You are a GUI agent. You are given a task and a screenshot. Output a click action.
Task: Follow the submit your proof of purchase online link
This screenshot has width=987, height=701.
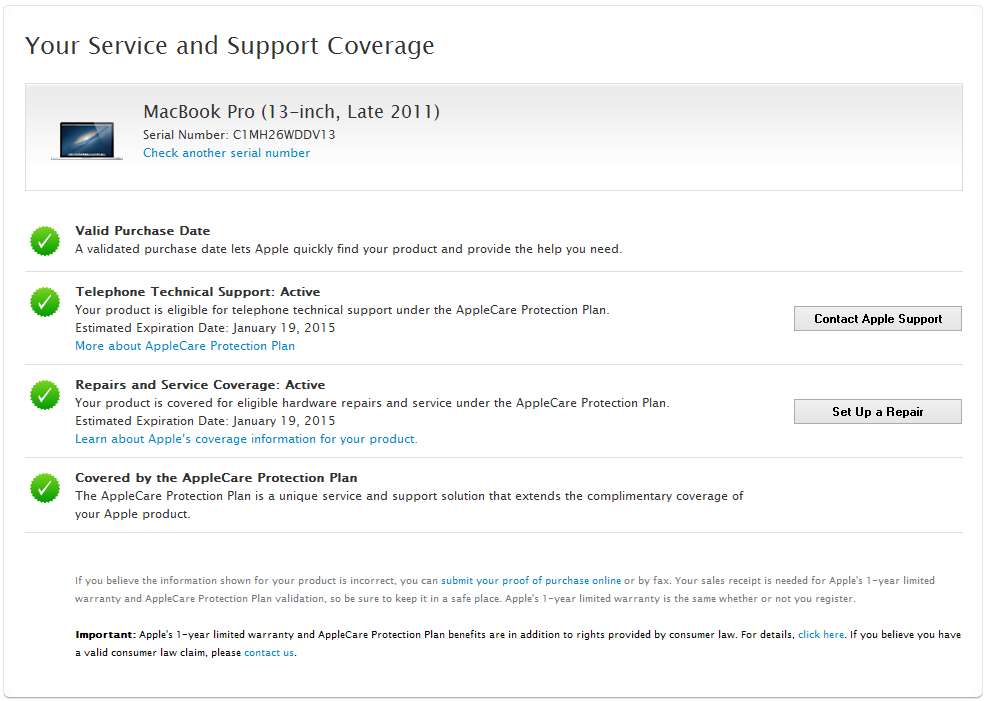[x=531, y=581]
